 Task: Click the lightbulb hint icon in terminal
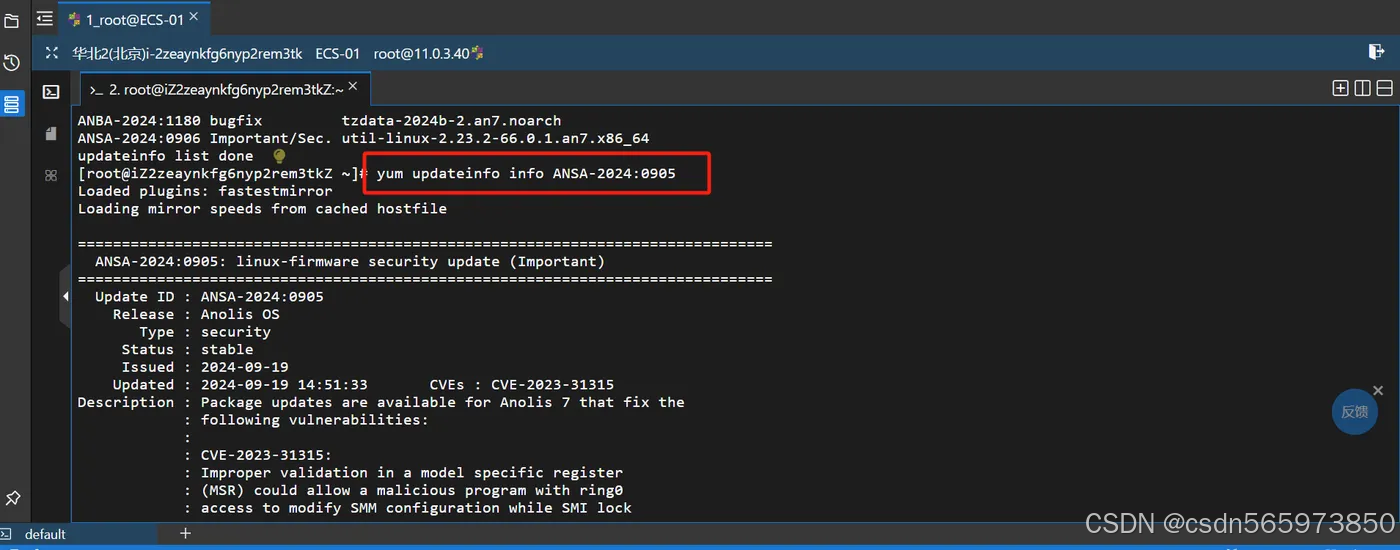click(279, 156)
